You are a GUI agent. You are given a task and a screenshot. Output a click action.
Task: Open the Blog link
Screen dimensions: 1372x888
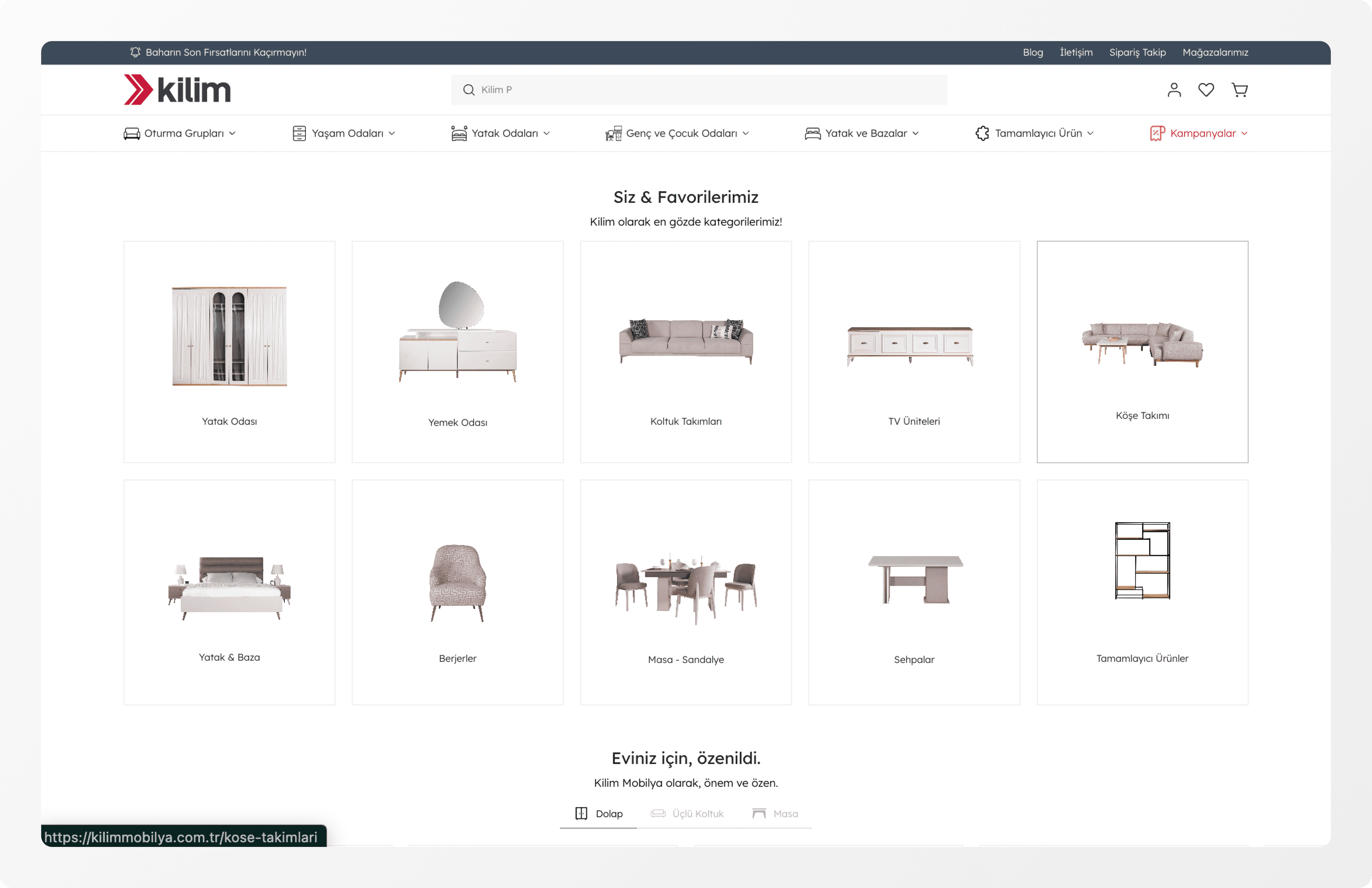click(1033, 53)
